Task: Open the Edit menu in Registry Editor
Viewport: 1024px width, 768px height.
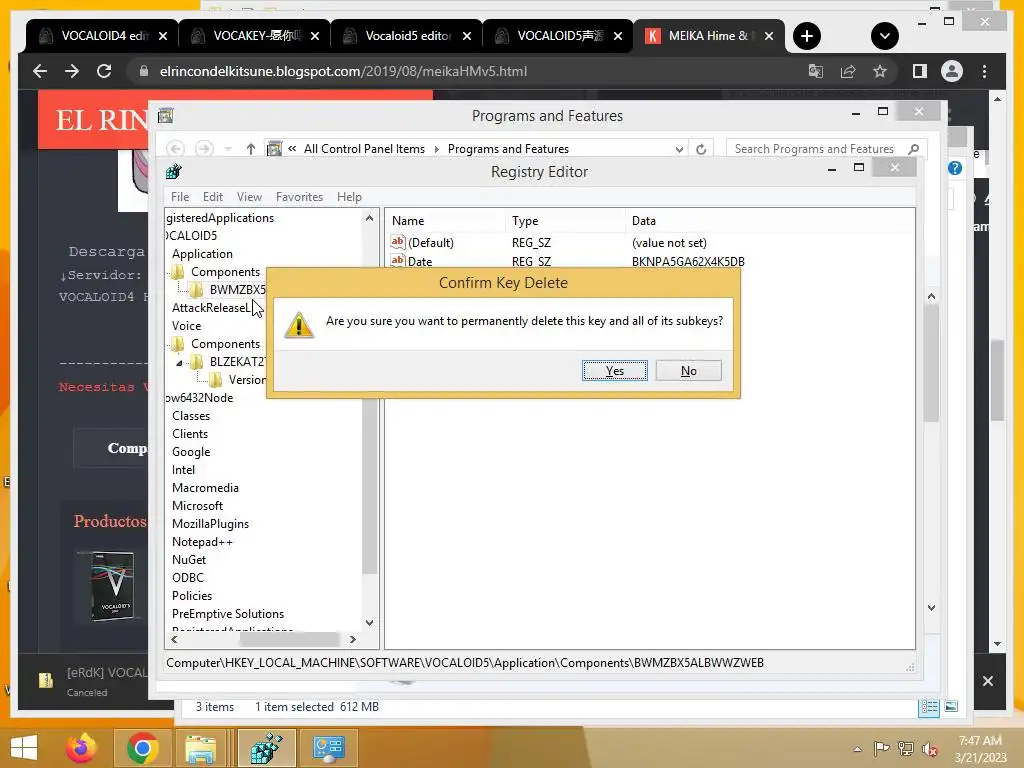Action: coord(213,197)
